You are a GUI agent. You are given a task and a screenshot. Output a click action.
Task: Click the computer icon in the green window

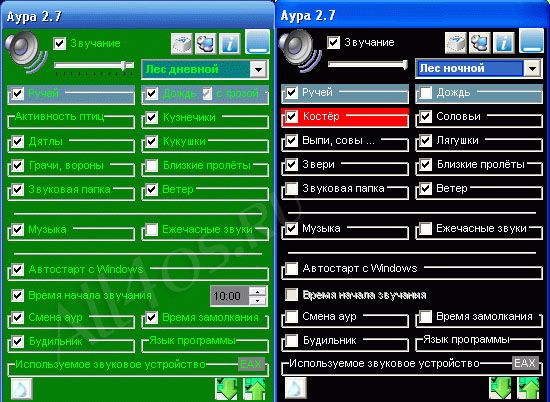206,44
